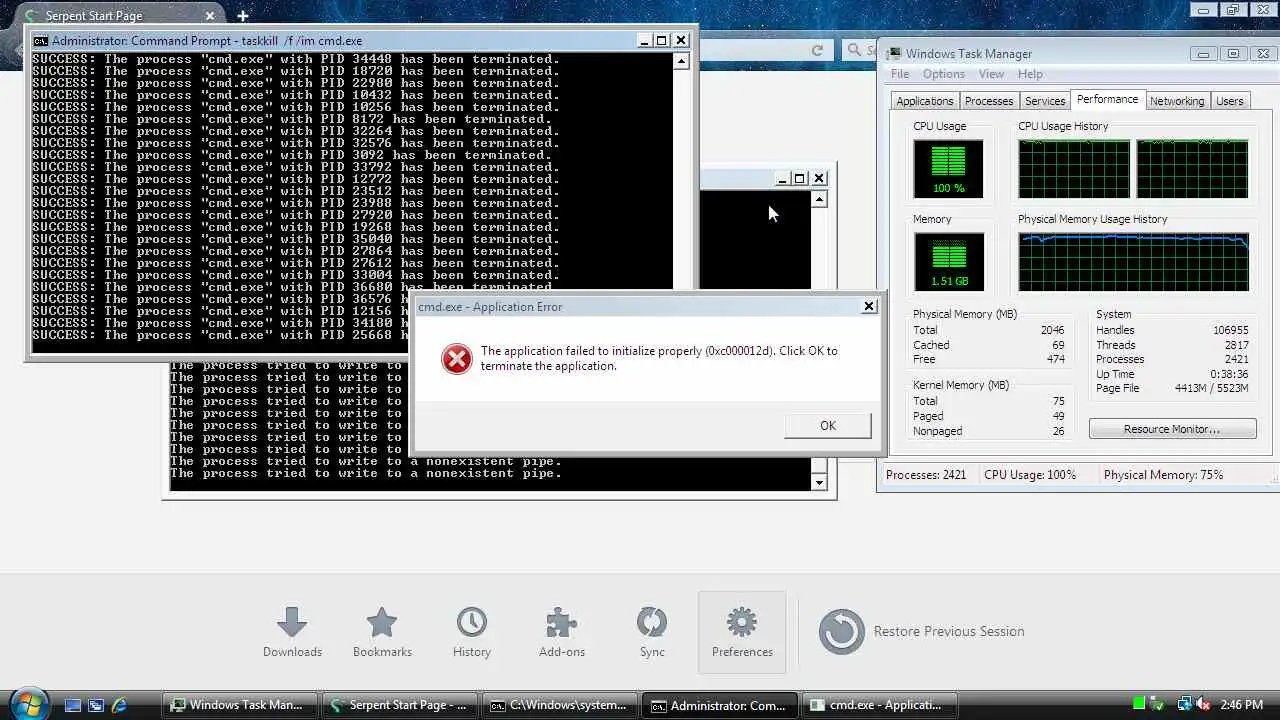Open the Options menu in Task Manager
This screenshot has height=720, width=1280.
[x=944, y=74]
